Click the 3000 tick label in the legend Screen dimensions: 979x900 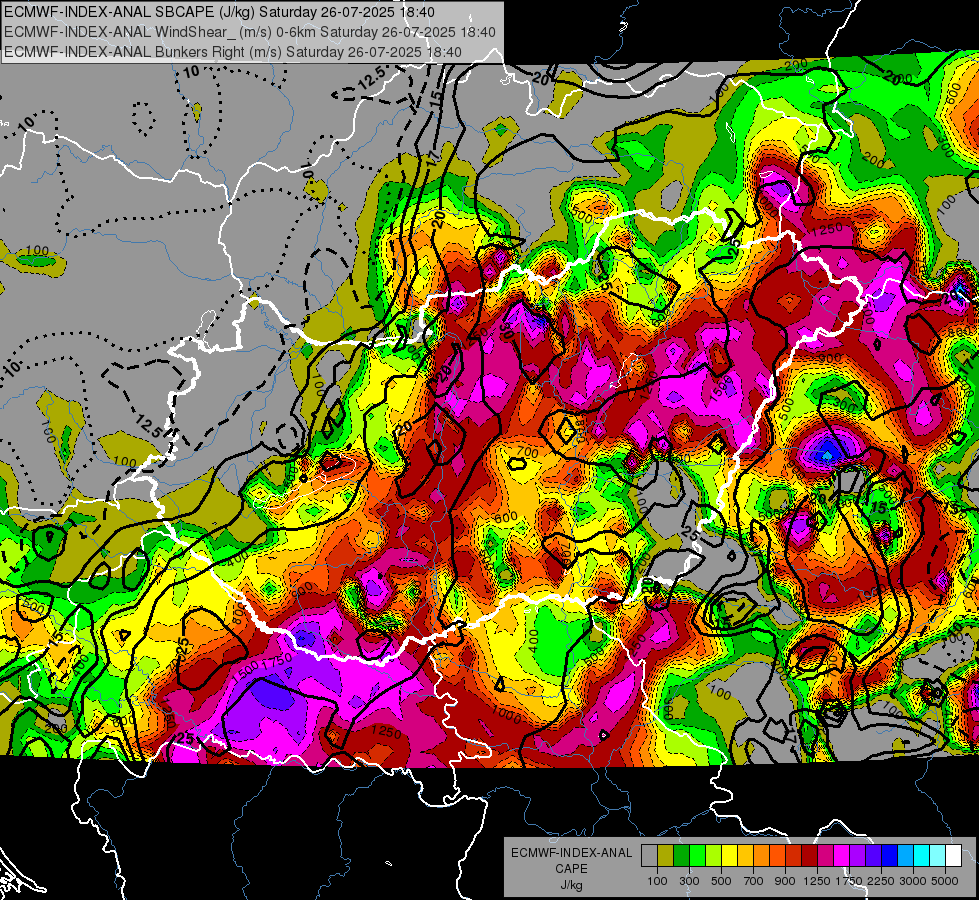point(913,881)
